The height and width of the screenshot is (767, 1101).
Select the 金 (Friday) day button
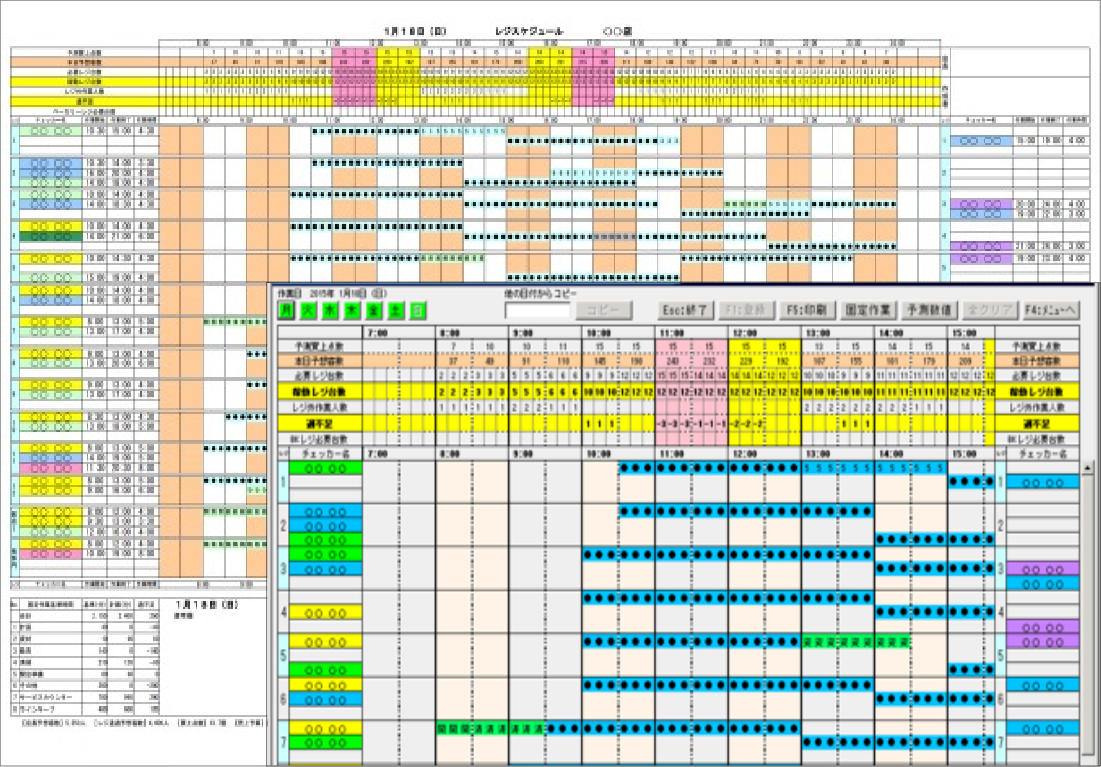(x=374, y=310)
